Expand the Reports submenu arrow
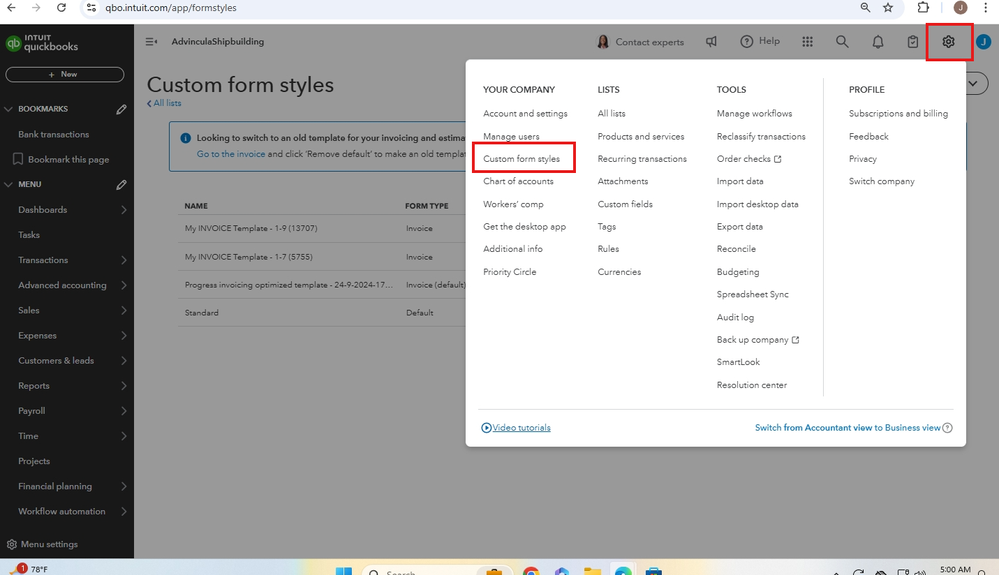999x575 pixels. (x=124, y=386)
